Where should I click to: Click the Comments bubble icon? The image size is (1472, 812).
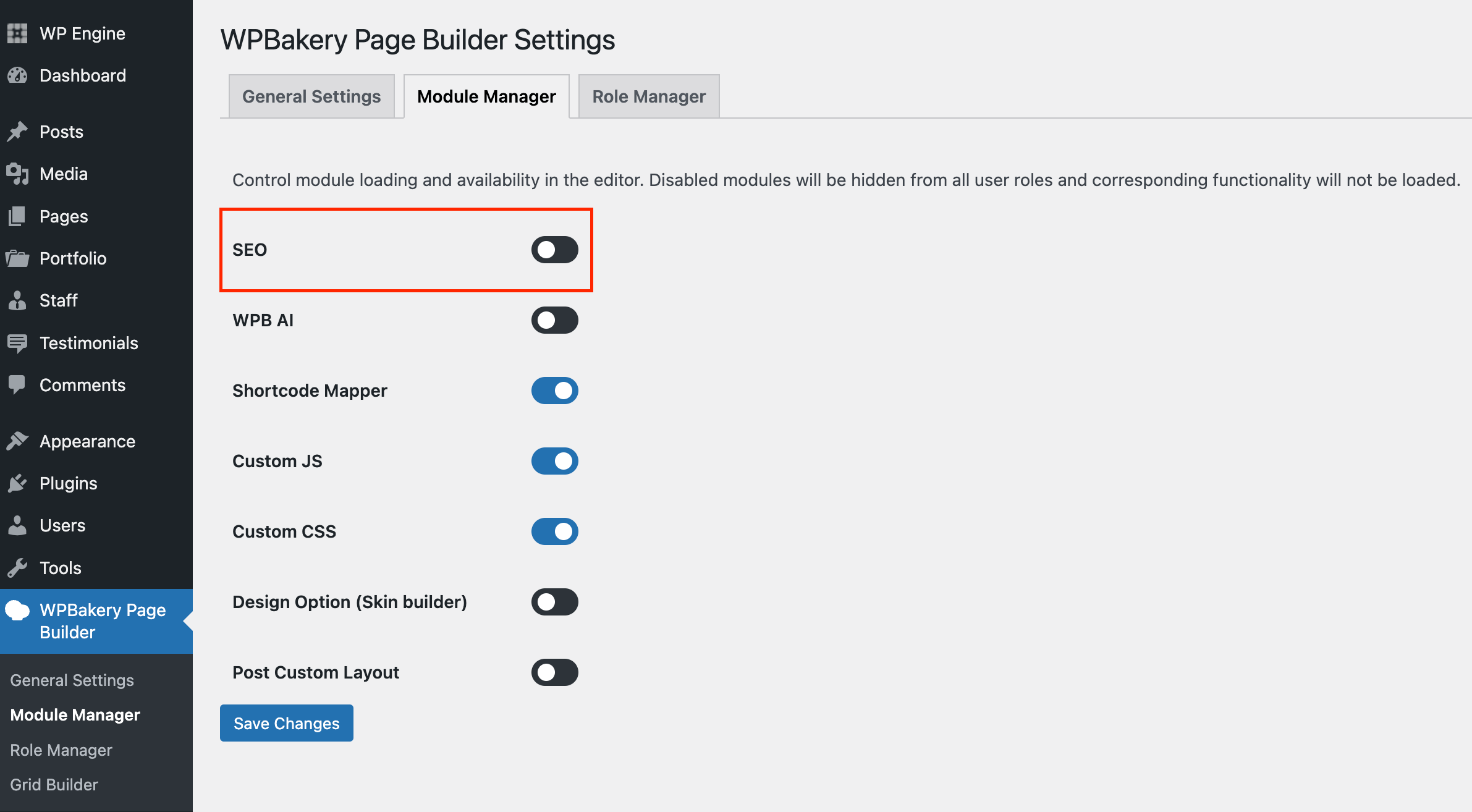click(17, 385)
